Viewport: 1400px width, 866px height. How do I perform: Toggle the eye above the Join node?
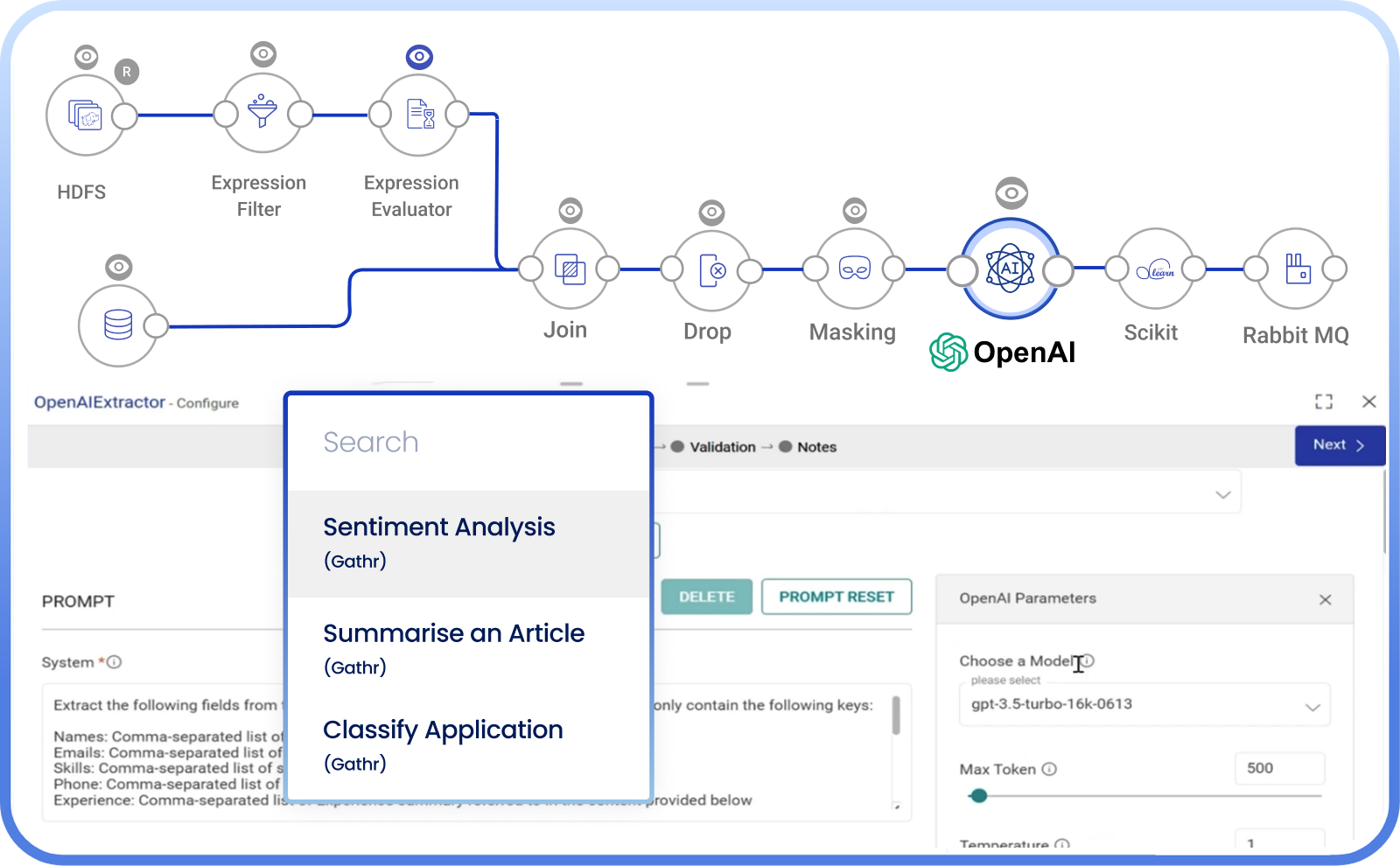point(570,211)
